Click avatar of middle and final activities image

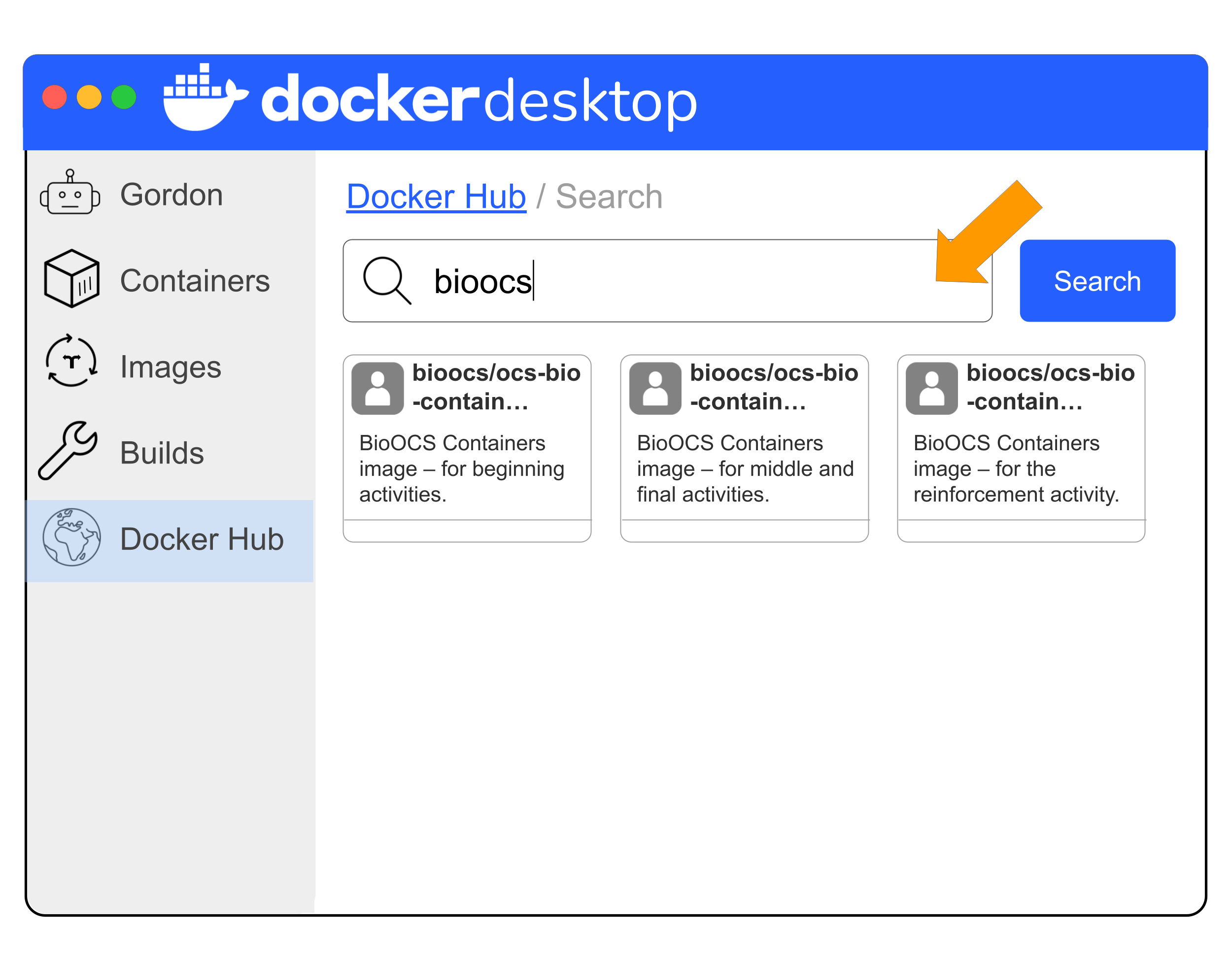point(655,389)
